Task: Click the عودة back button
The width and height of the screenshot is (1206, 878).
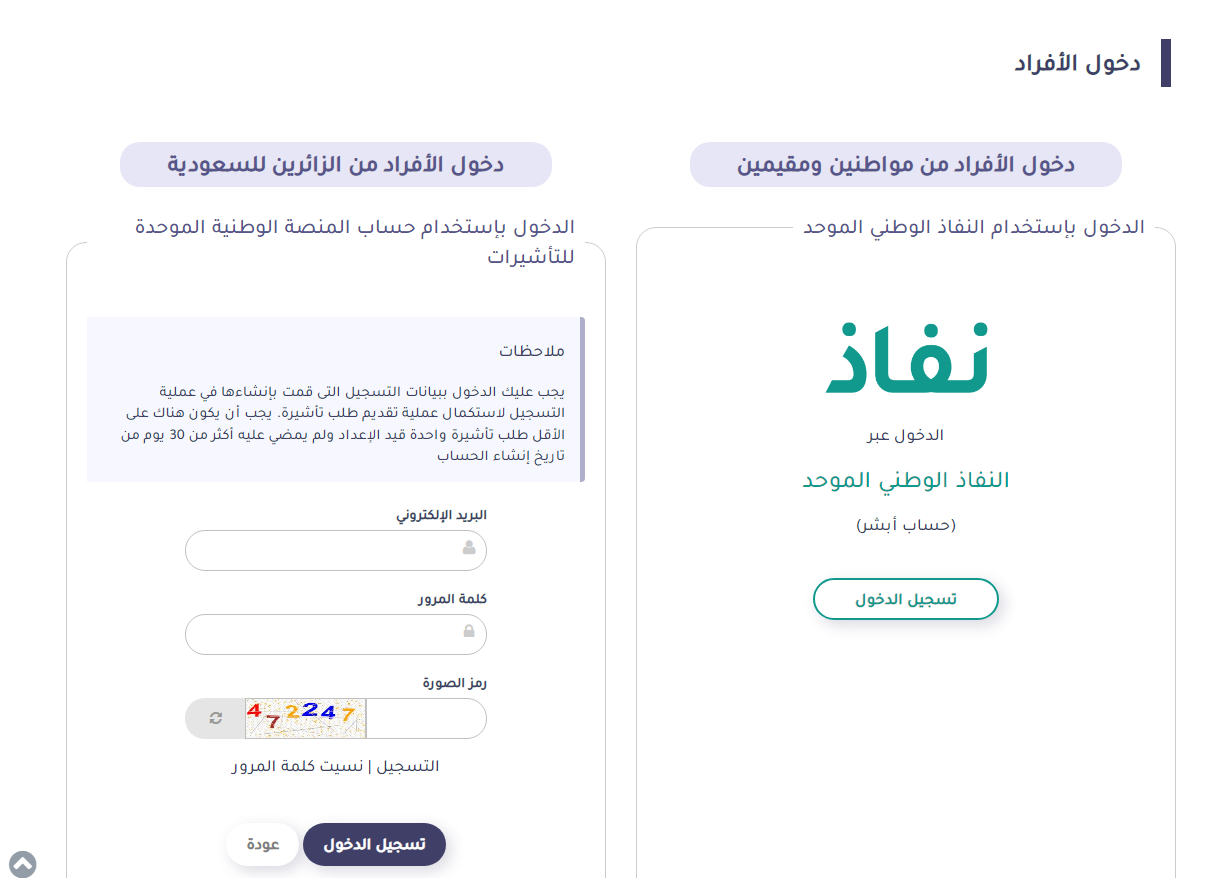Action: tap(262, 844)
